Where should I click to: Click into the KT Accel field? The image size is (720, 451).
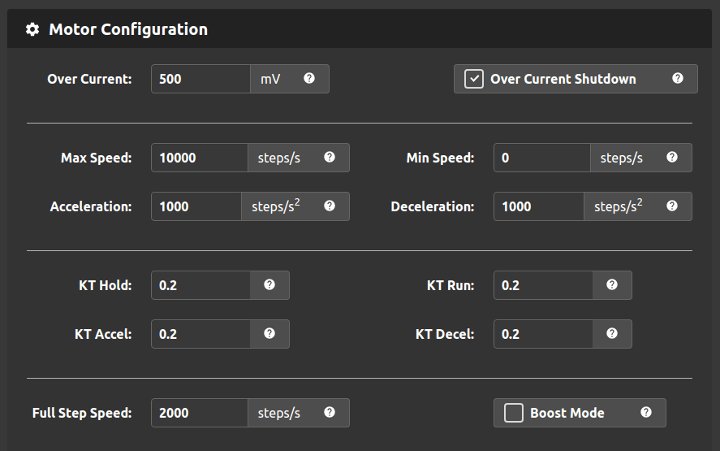click(201, 334)
